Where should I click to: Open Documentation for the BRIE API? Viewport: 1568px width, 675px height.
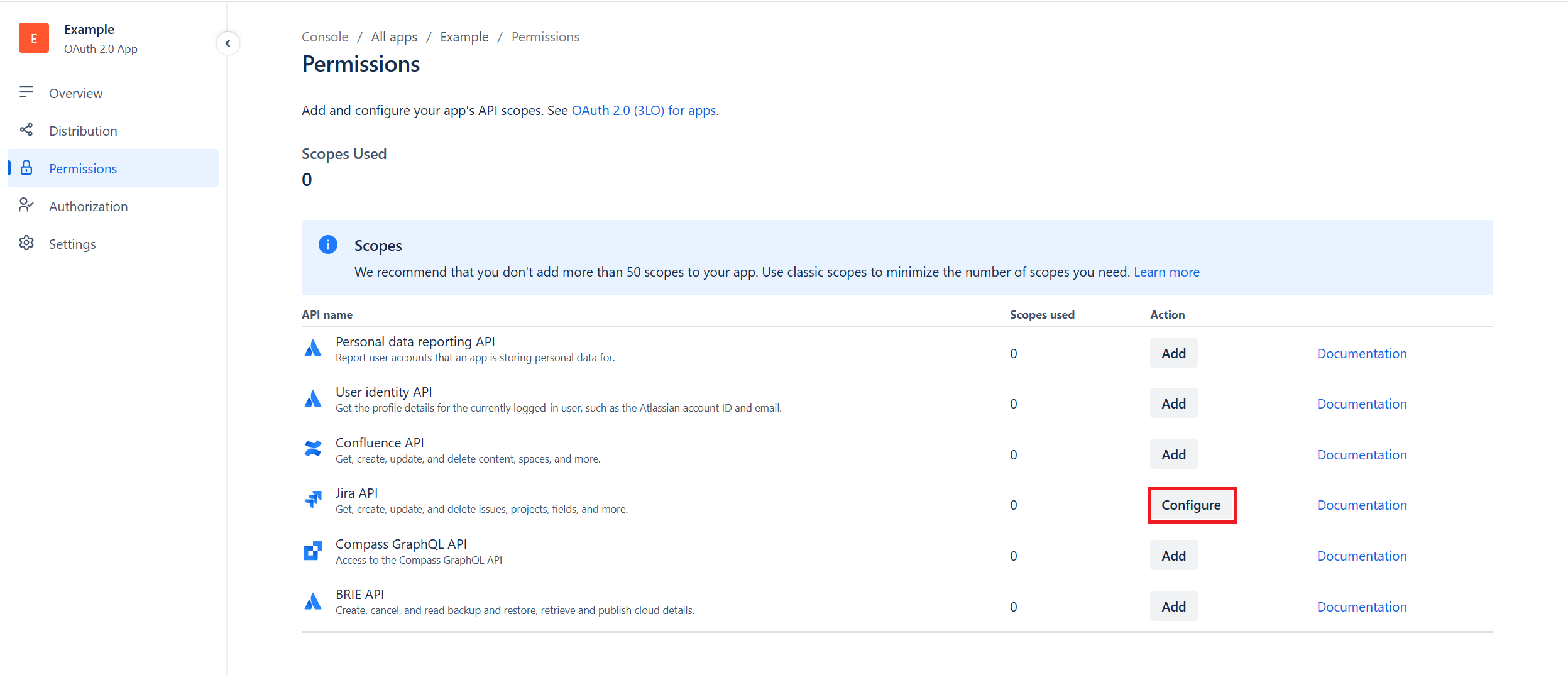[x=1362, y=607]
